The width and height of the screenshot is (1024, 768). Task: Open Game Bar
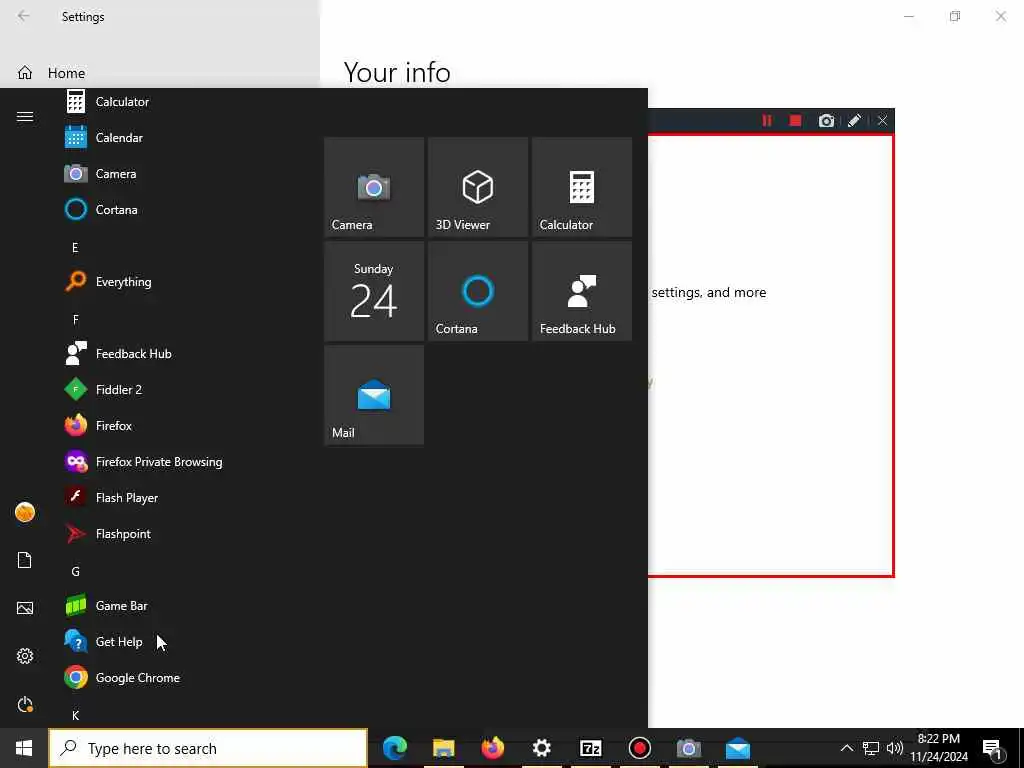pyautogui.click(x=185, y=605)
